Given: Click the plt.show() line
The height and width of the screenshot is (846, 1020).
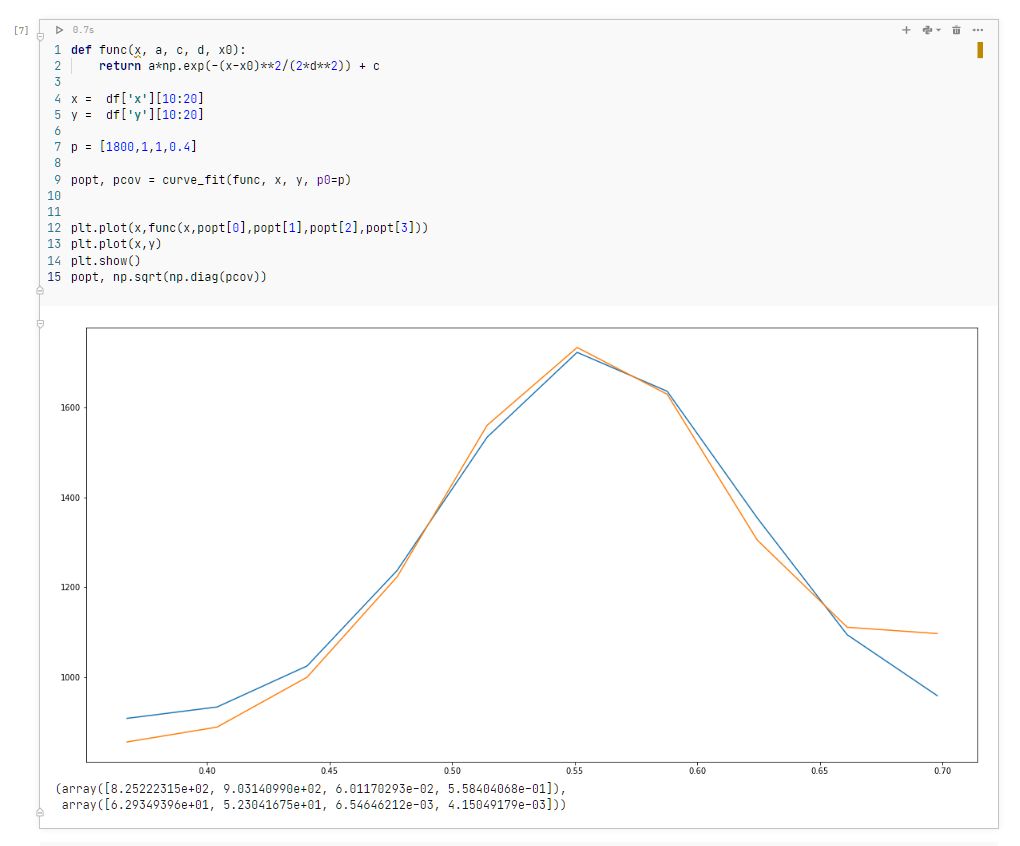Looking at the screenshot, I should point(105,261).
